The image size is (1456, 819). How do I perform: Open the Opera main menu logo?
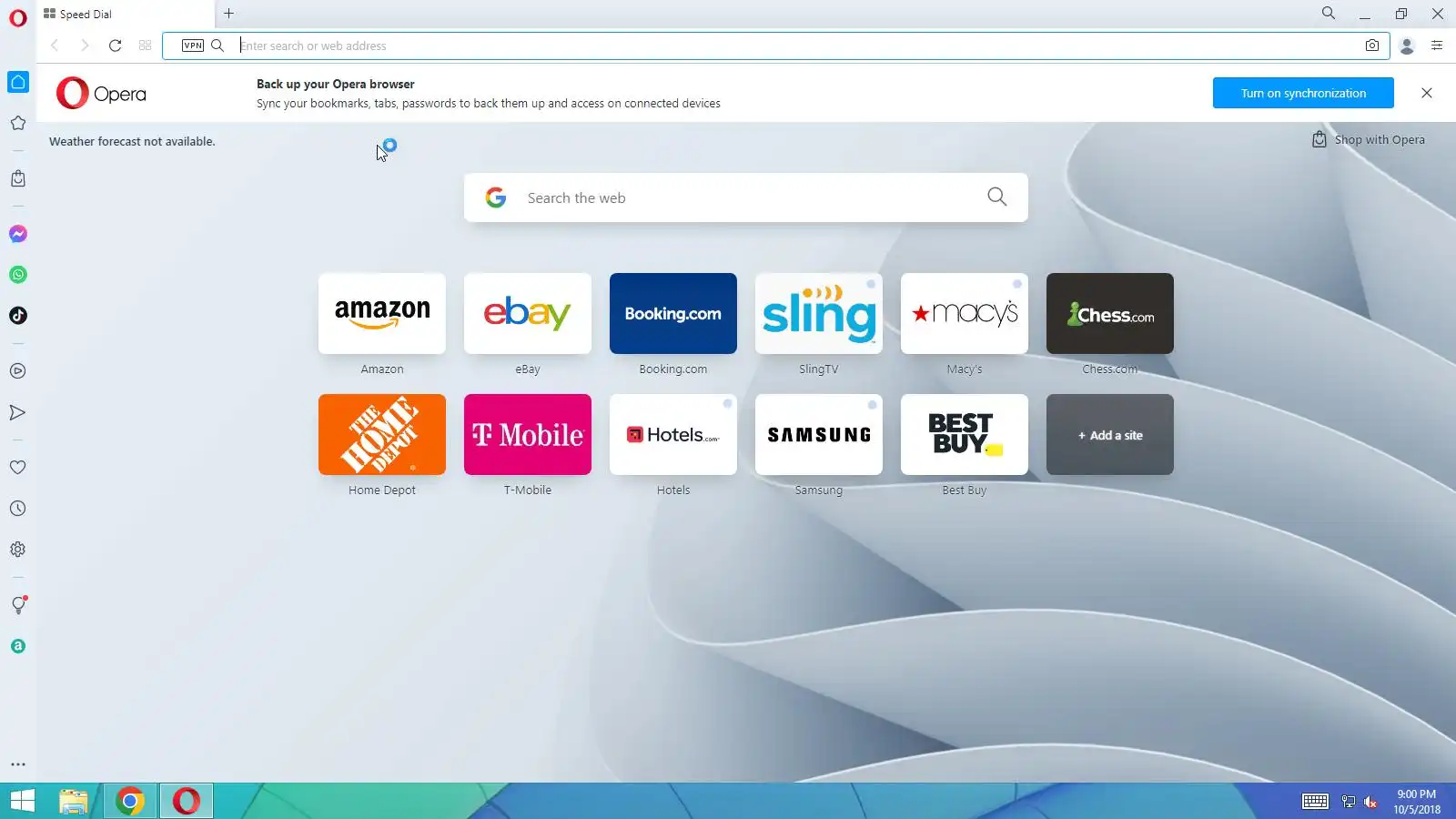tap(18, 17)
